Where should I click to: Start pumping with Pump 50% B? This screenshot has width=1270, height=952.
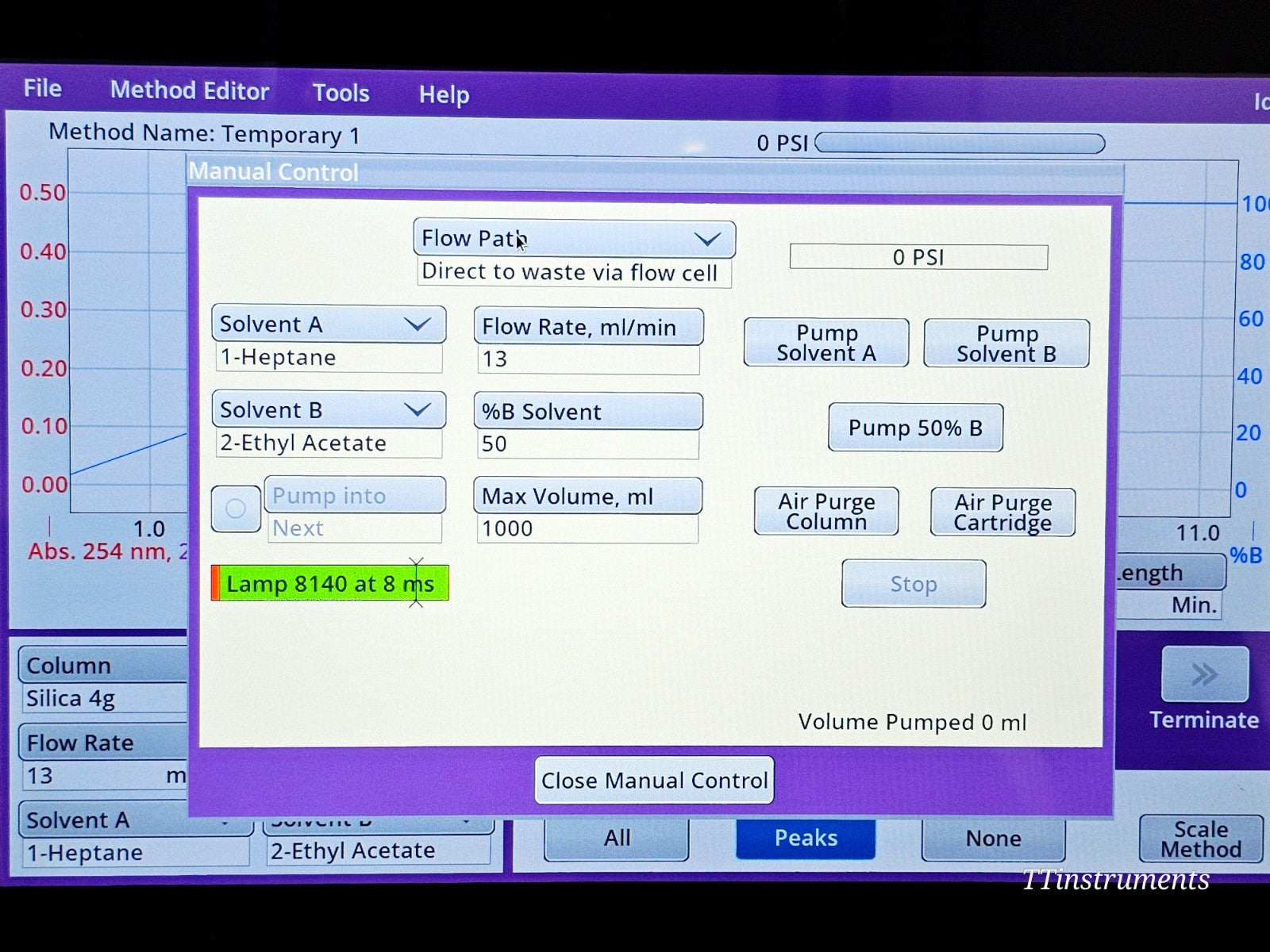[x=915, y=428]
